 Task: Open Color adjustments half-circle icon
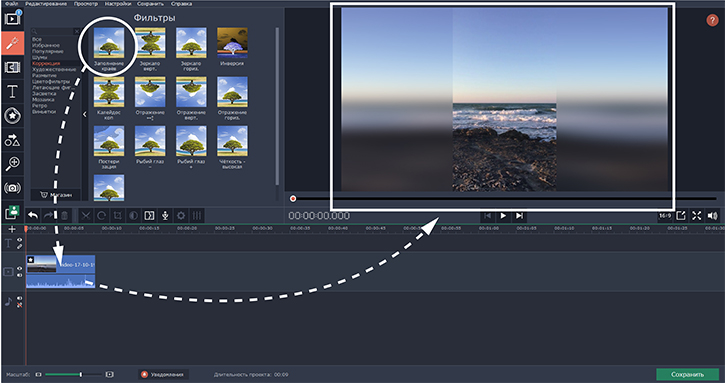pos(133,215)
